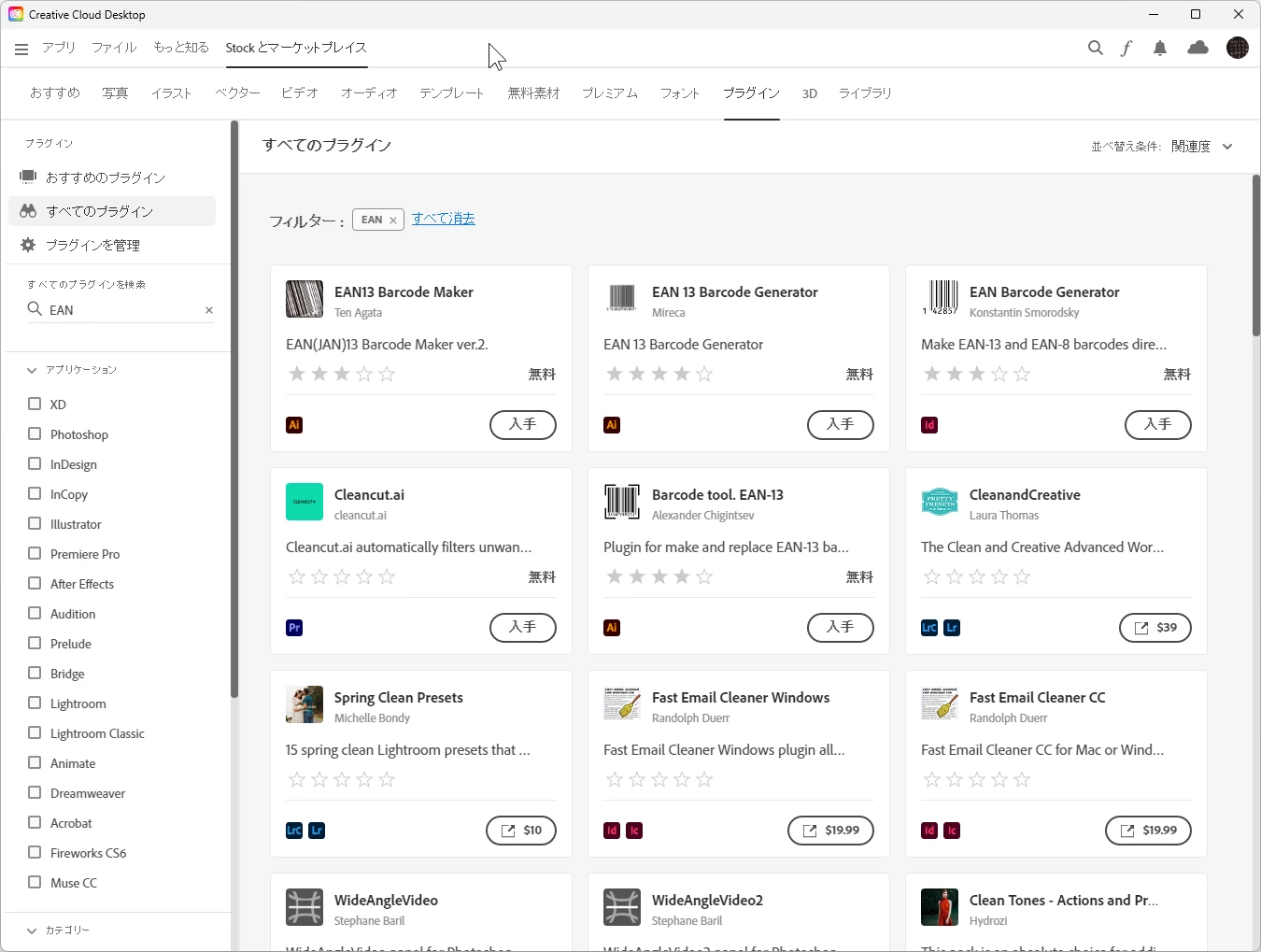The image size is (1261, 952).
Task: Click the すべて消去 link
Action: [444, 219]
